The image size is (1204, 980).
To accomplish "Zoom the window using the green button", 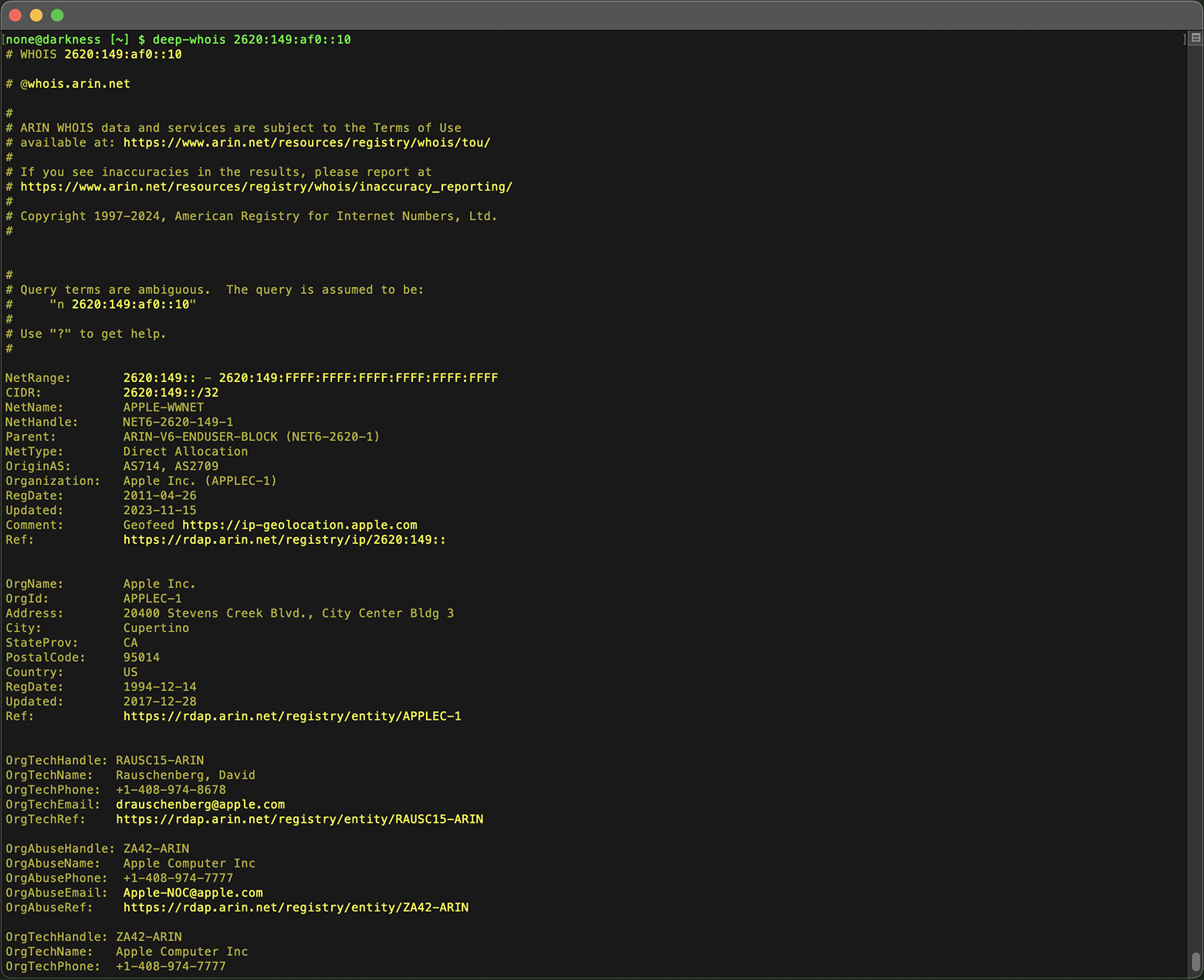I will (56, 15).
